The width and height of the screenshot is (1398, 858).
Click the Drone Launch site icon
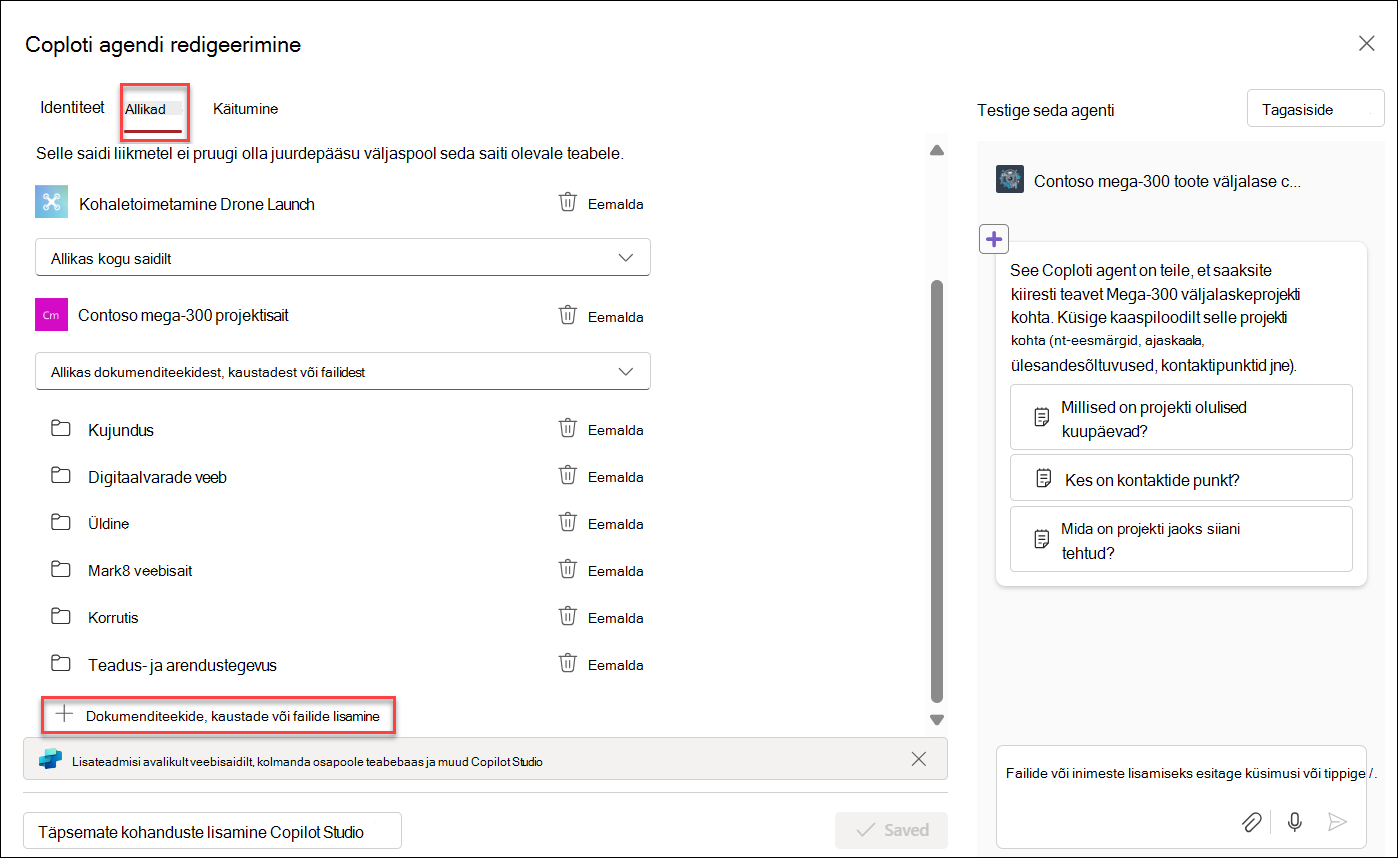[x=50, y=203]
